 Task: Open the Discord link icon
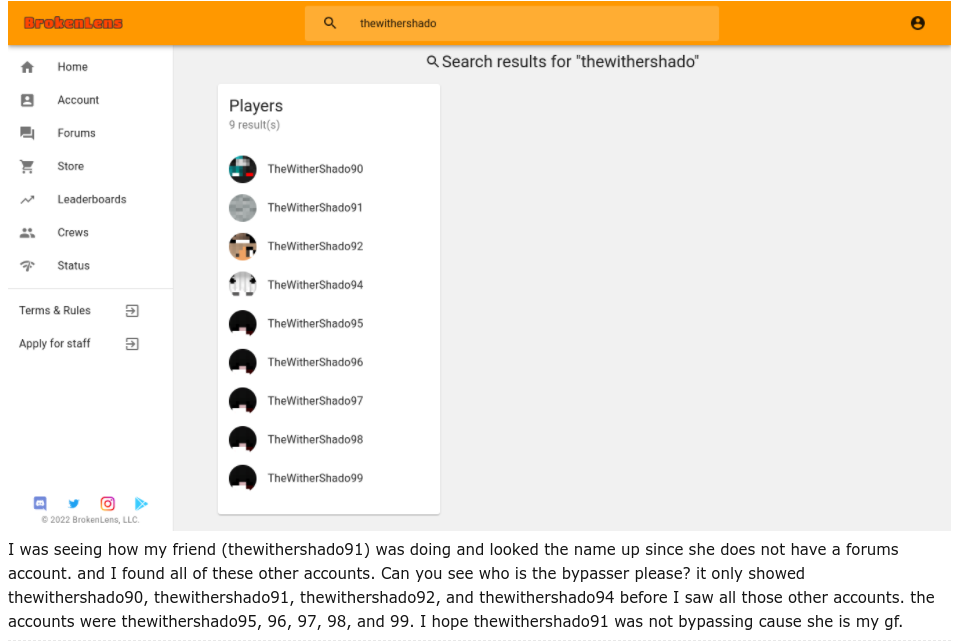[x=40, y=503]
